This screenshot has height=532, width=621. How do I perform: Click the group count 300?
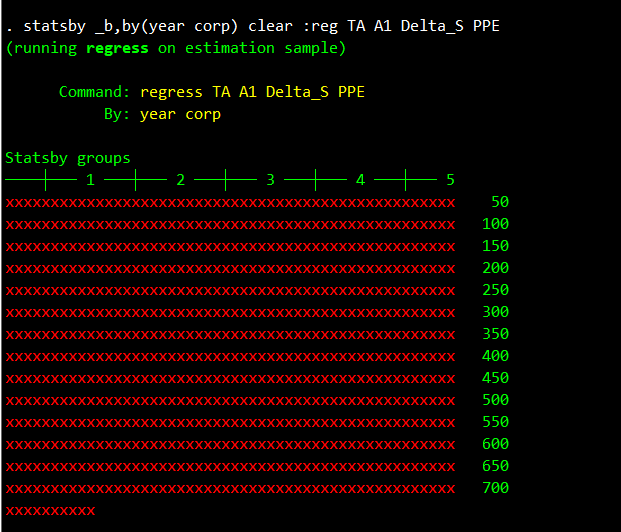[x=495, y=312]
